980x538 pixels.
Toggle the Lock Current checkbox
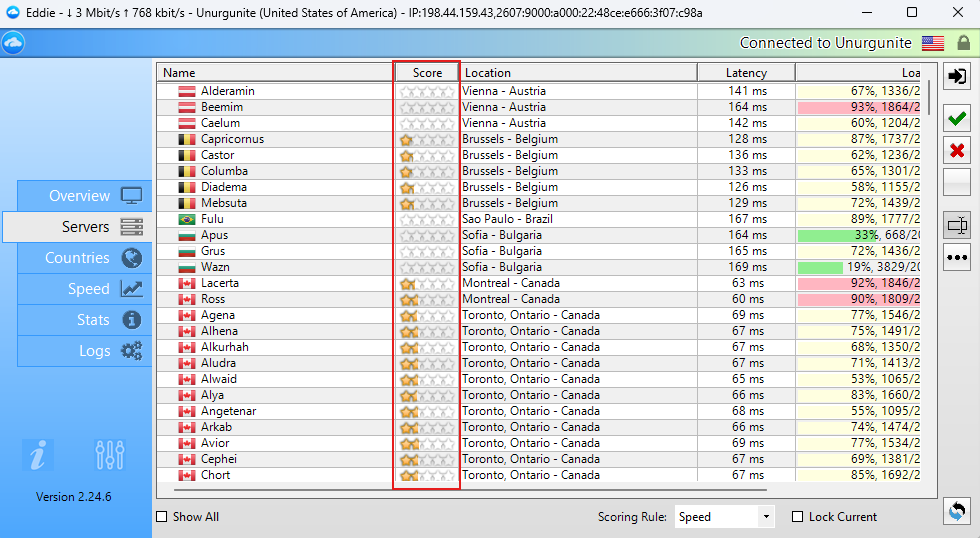tap(798, 517)
